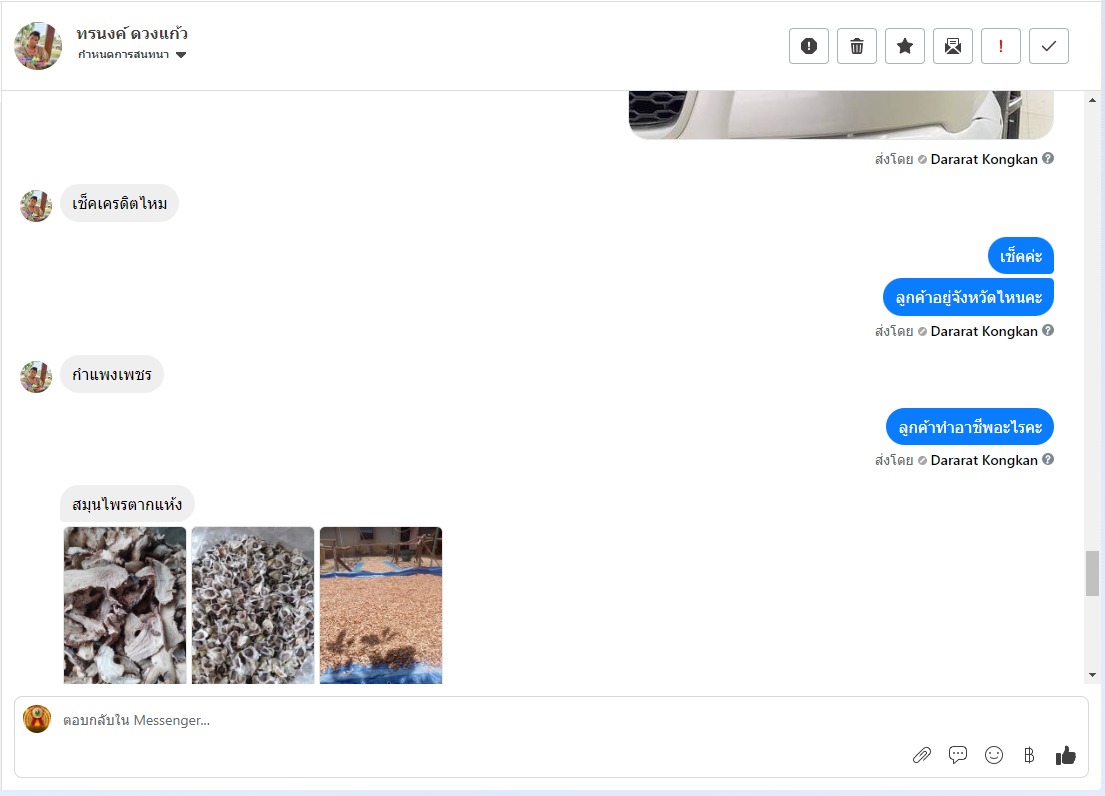The image size is (1105, 796).
Task: Click Dararat Kongkan under 'ลูกค้าทำอาชีพอะไรคะ'
Action: [x=984, y=460]
